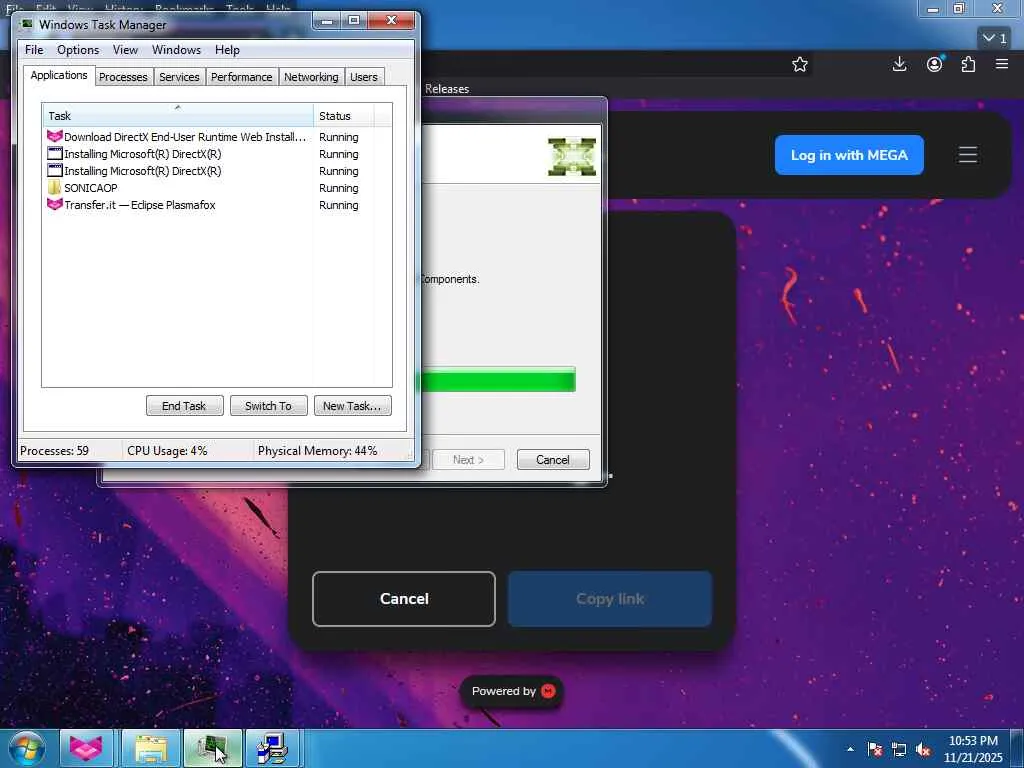Sort the list by the Task column header
1024x768 pixels.
[178, 116]
